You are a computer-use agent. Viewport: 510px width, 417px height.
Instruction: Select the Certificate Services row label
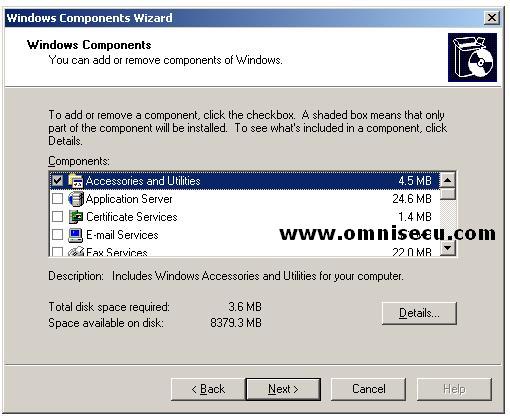tap(132, 217)
